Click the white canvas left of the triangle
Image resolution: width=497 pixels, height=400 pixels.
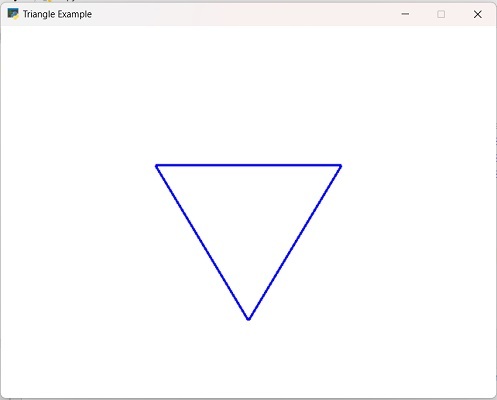78,233
